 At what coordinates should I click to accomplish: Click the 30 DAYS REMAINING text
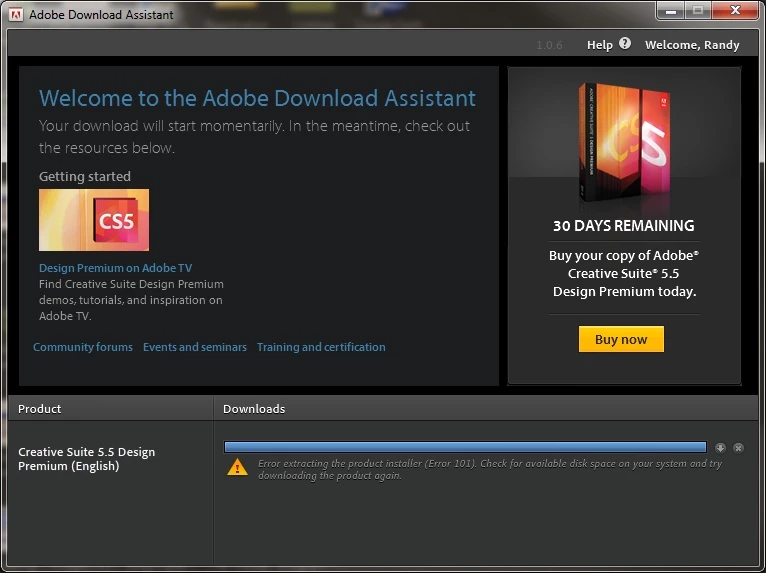[623, 226]
